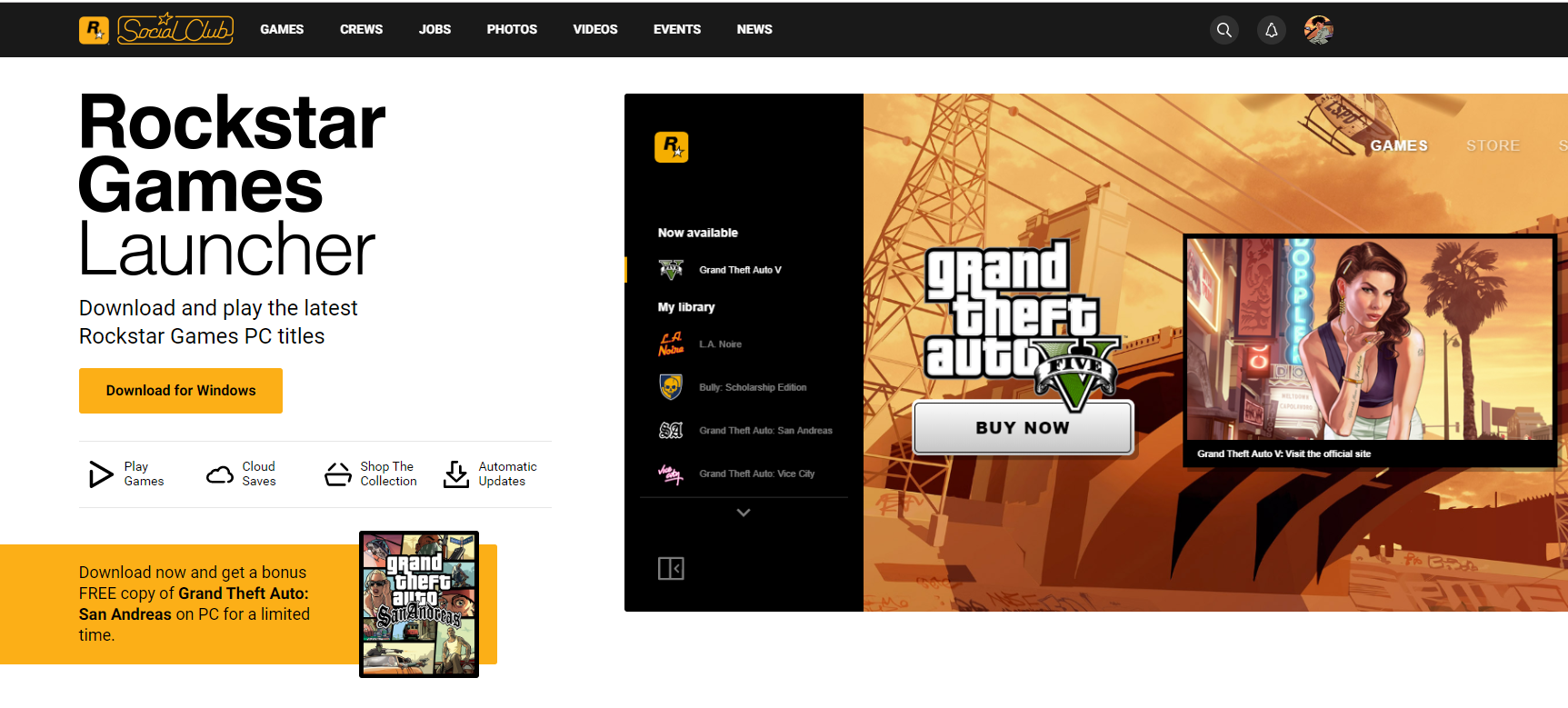Open the user profile avatar
Screen dimensions: 1568x708
click(x=1319, y=30)
